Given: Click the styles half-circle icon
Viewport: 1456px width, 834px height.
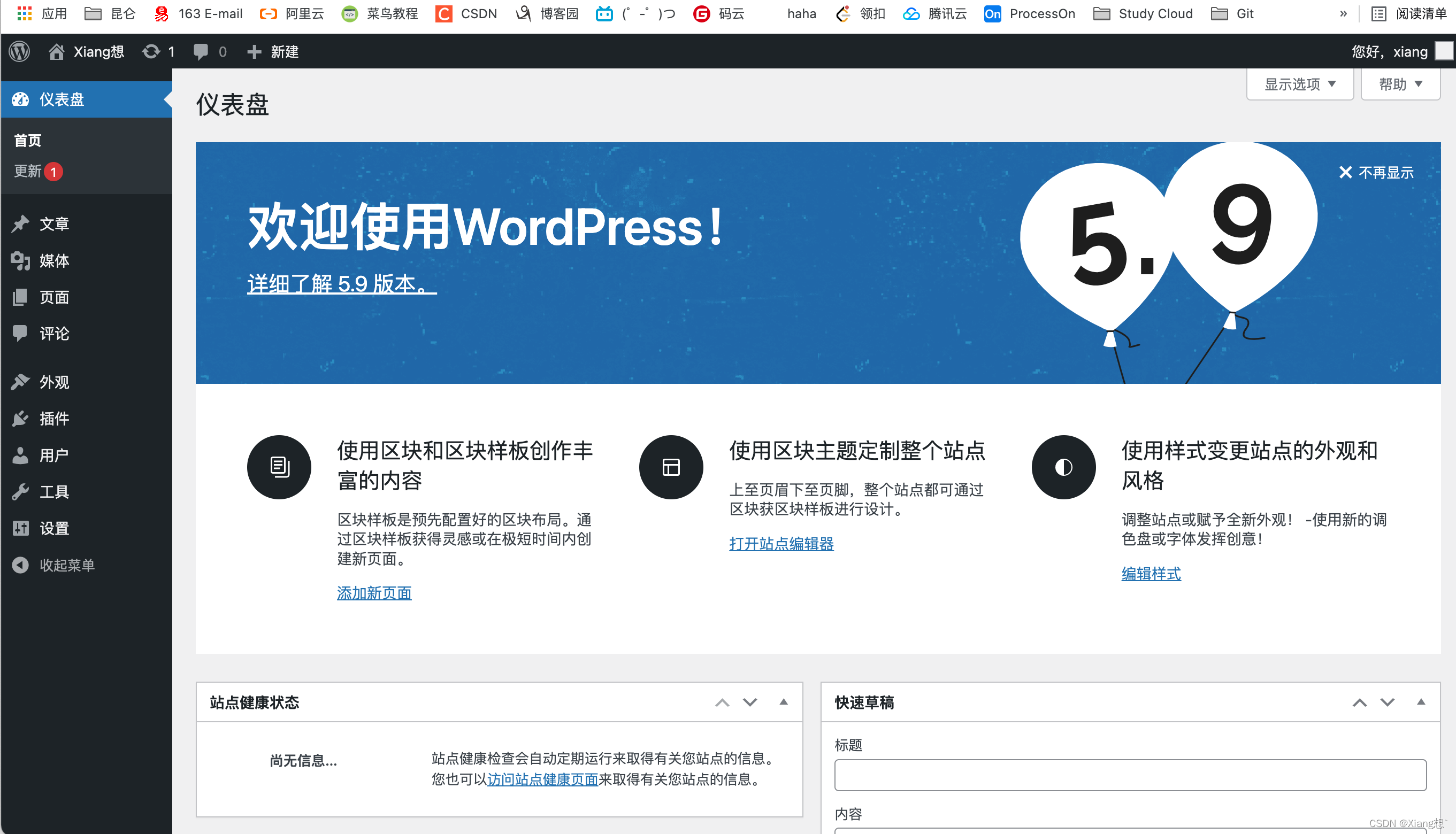Looking at the screenshot, I should [1063, 467].
